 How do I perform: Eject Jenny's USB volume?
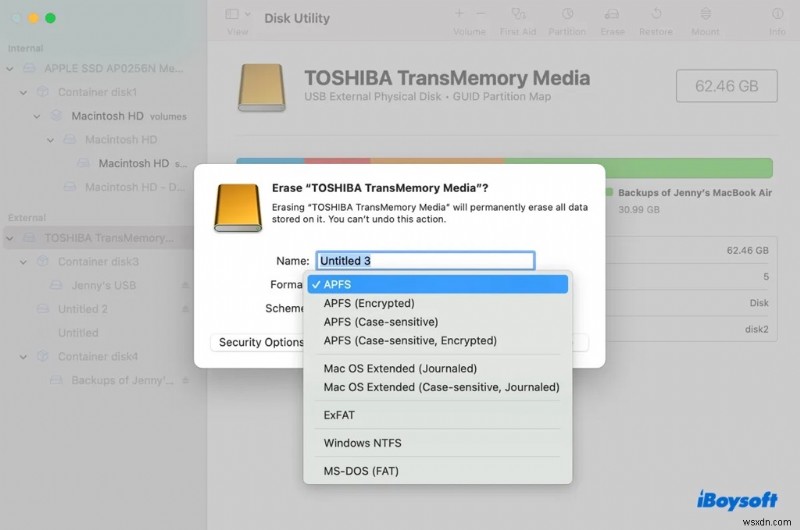(185, 285)
